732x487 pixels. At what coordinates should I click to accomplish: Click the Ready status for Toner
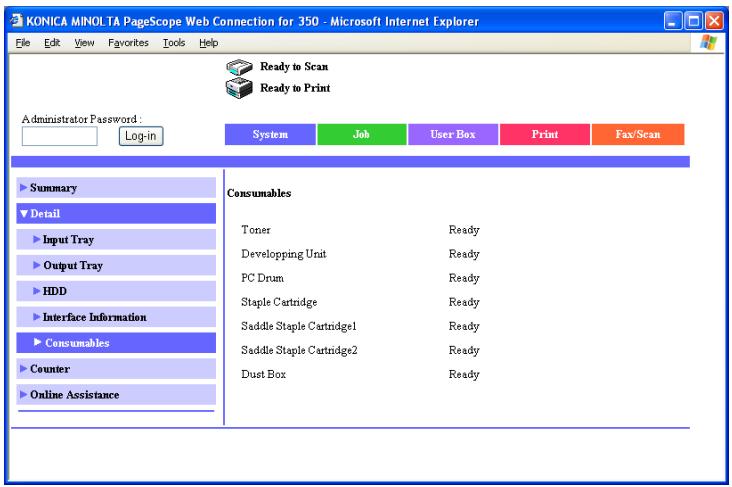[x=464, y=230]
